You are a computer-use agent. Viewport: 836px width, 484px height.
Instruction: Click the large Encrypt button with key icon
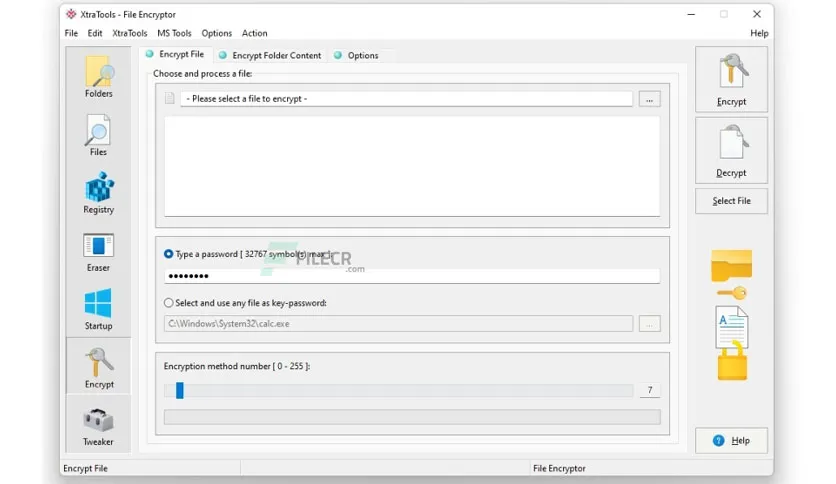pos(731,79)
